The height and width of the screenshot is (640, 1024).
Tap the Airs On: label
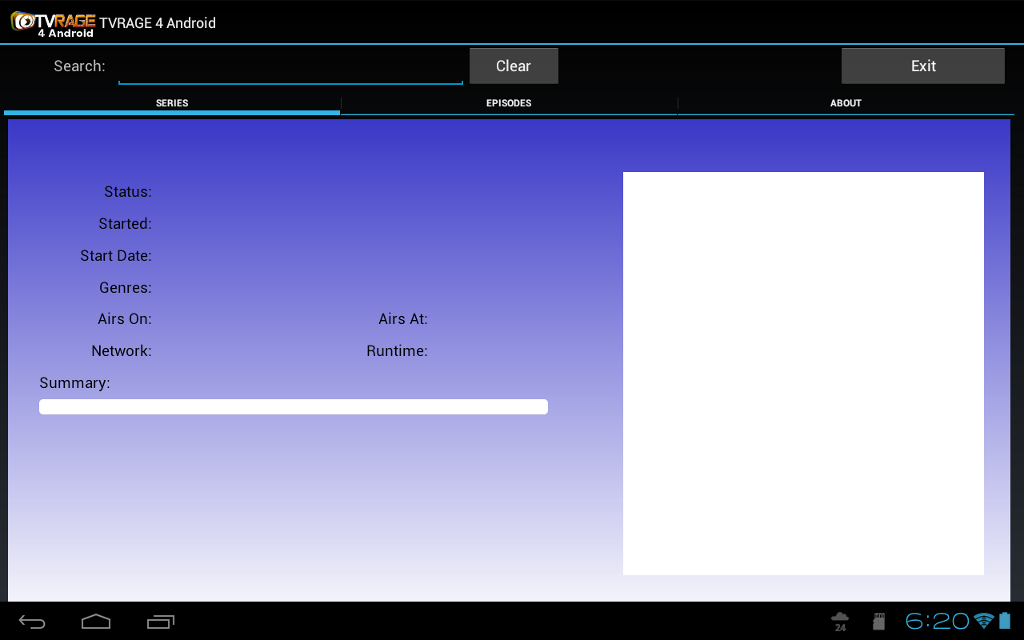coord(124,319)
